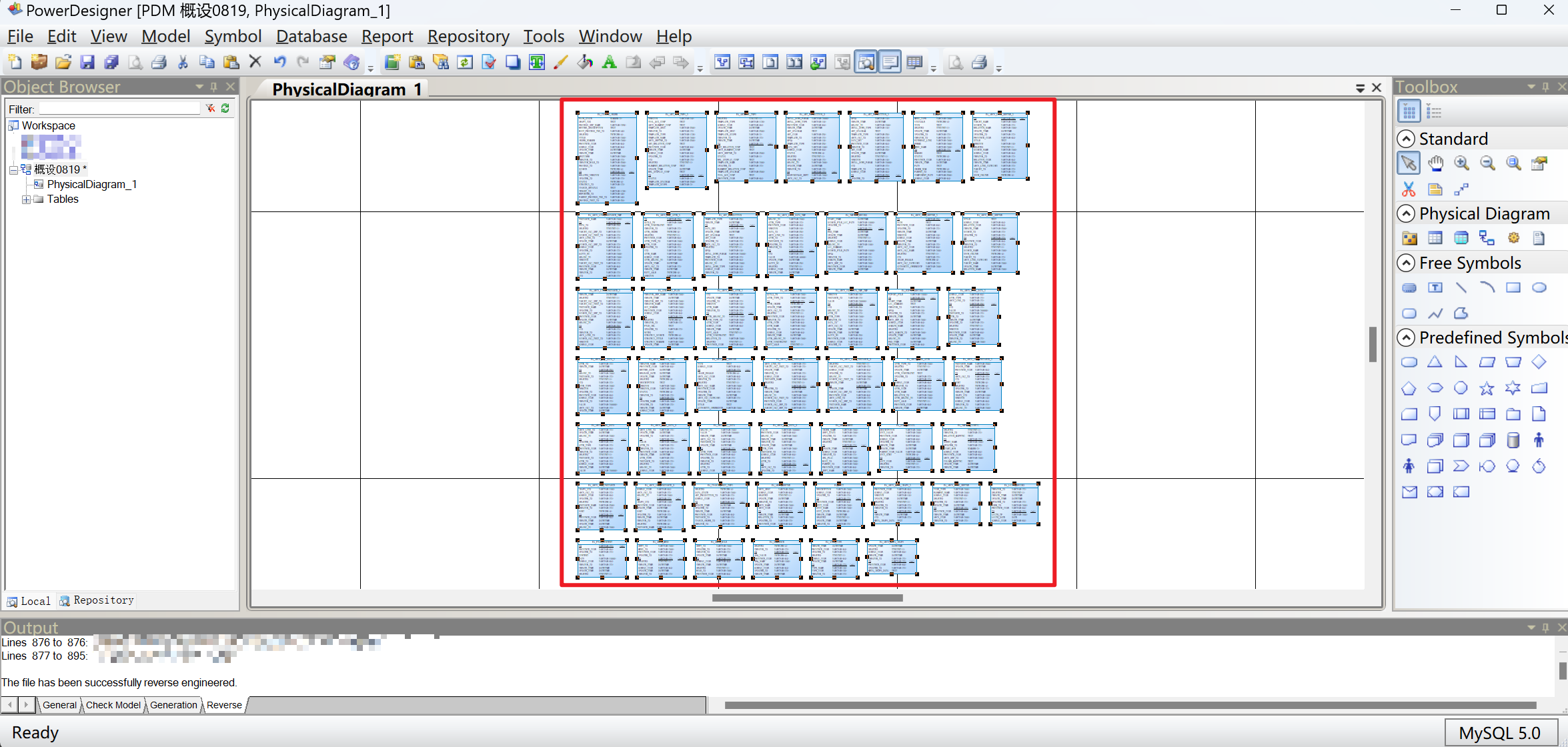Viewport: 1568px width, 747px height.
Task: Choose the red scissors Delete tool
Action: [1409, 189]
